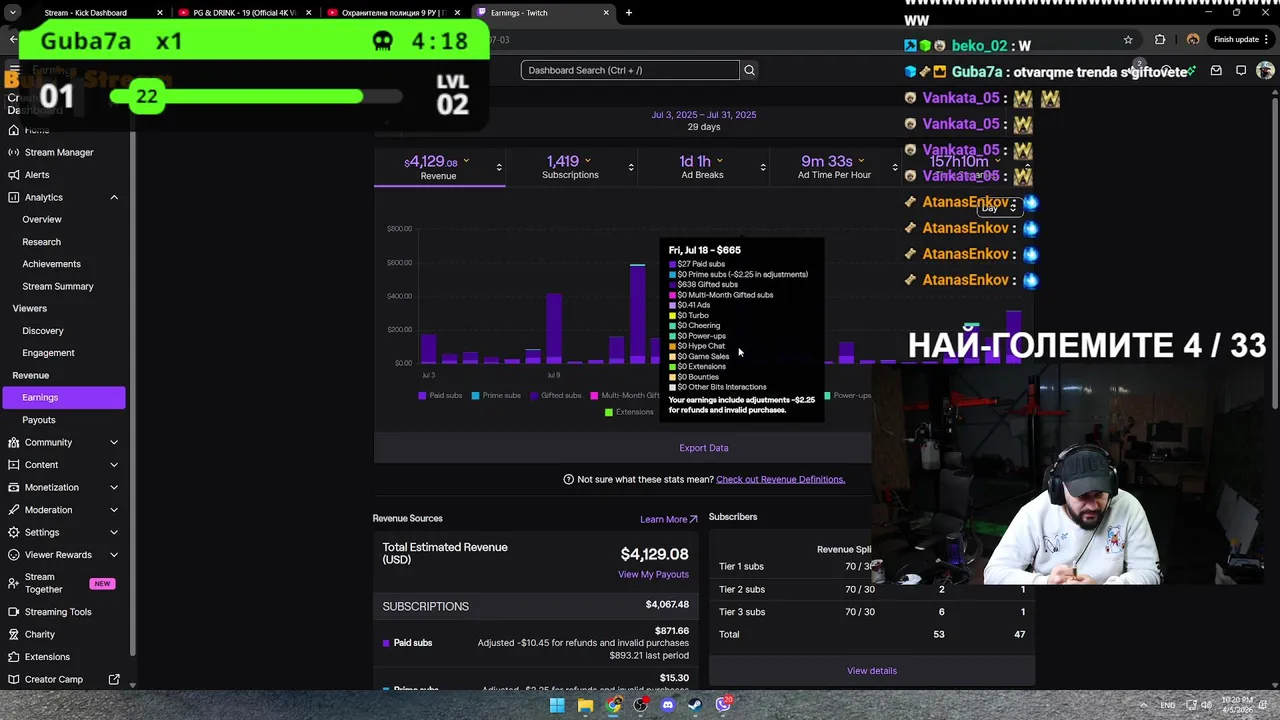Open Streaming Tools in sidebar
The width and height of the screenshot is (1280, 720).
point(58,612)
